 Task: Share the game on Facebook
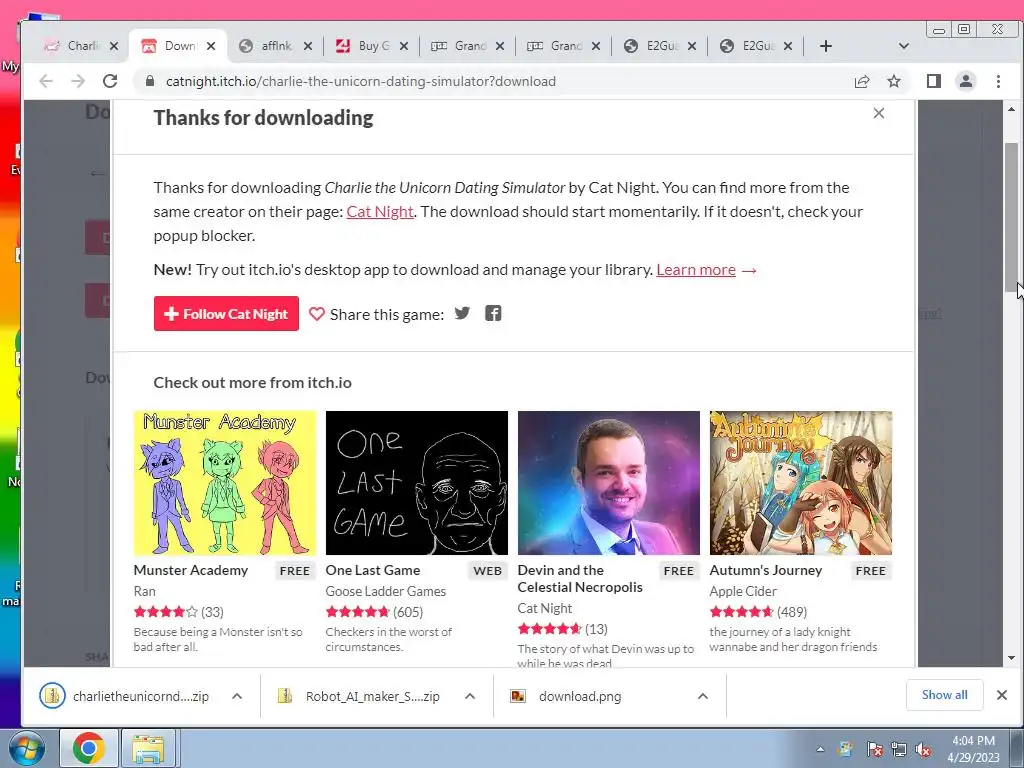coord(493,313)
